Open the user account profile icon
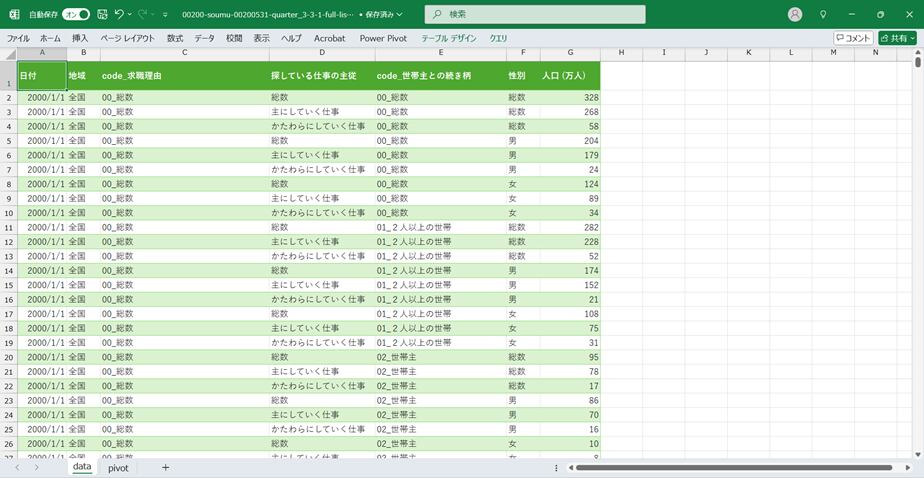The width and height of the screenshot is (924, 478). pyautogui.click(x=795, y=15)
